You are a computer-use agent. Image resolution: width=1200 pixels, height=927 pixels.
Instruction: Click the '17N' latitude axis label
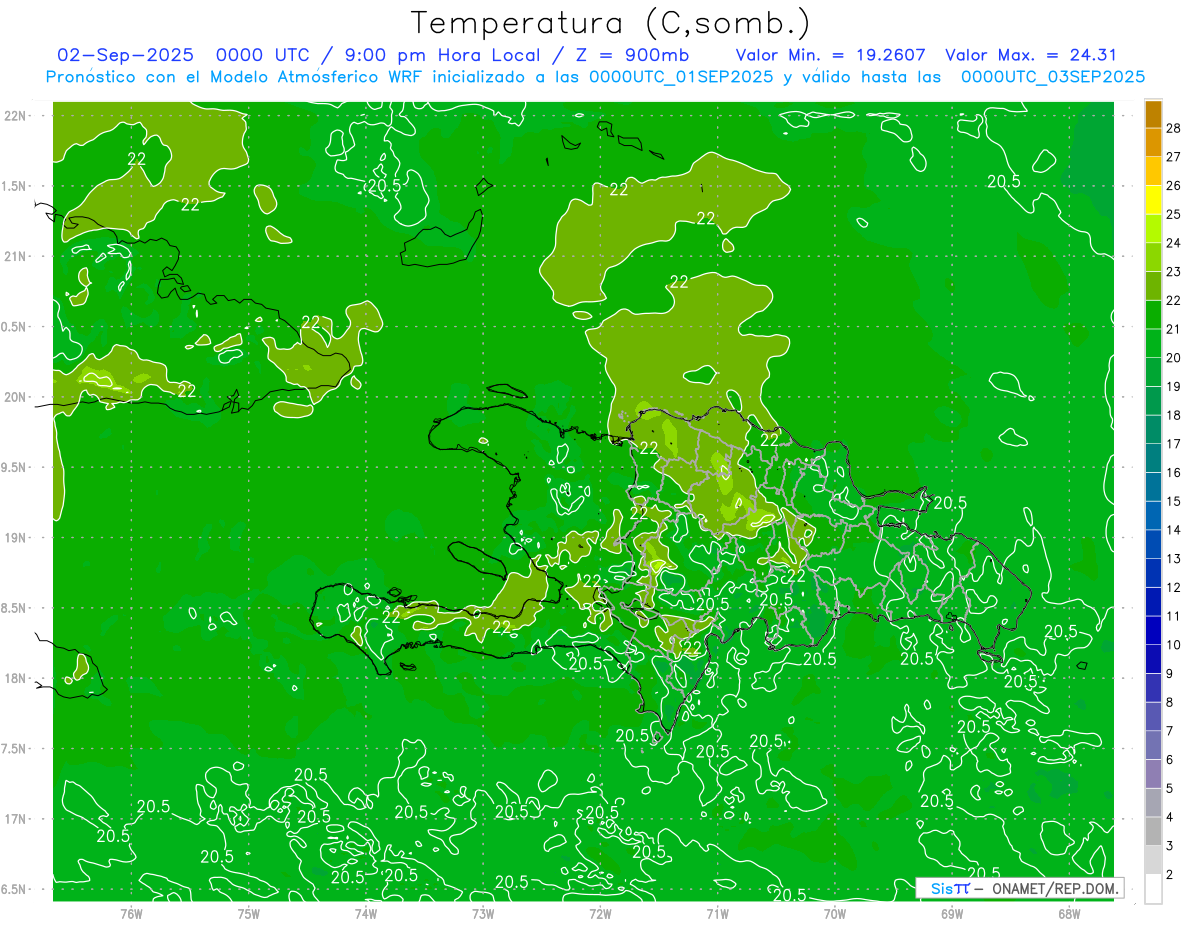point(15,819)
